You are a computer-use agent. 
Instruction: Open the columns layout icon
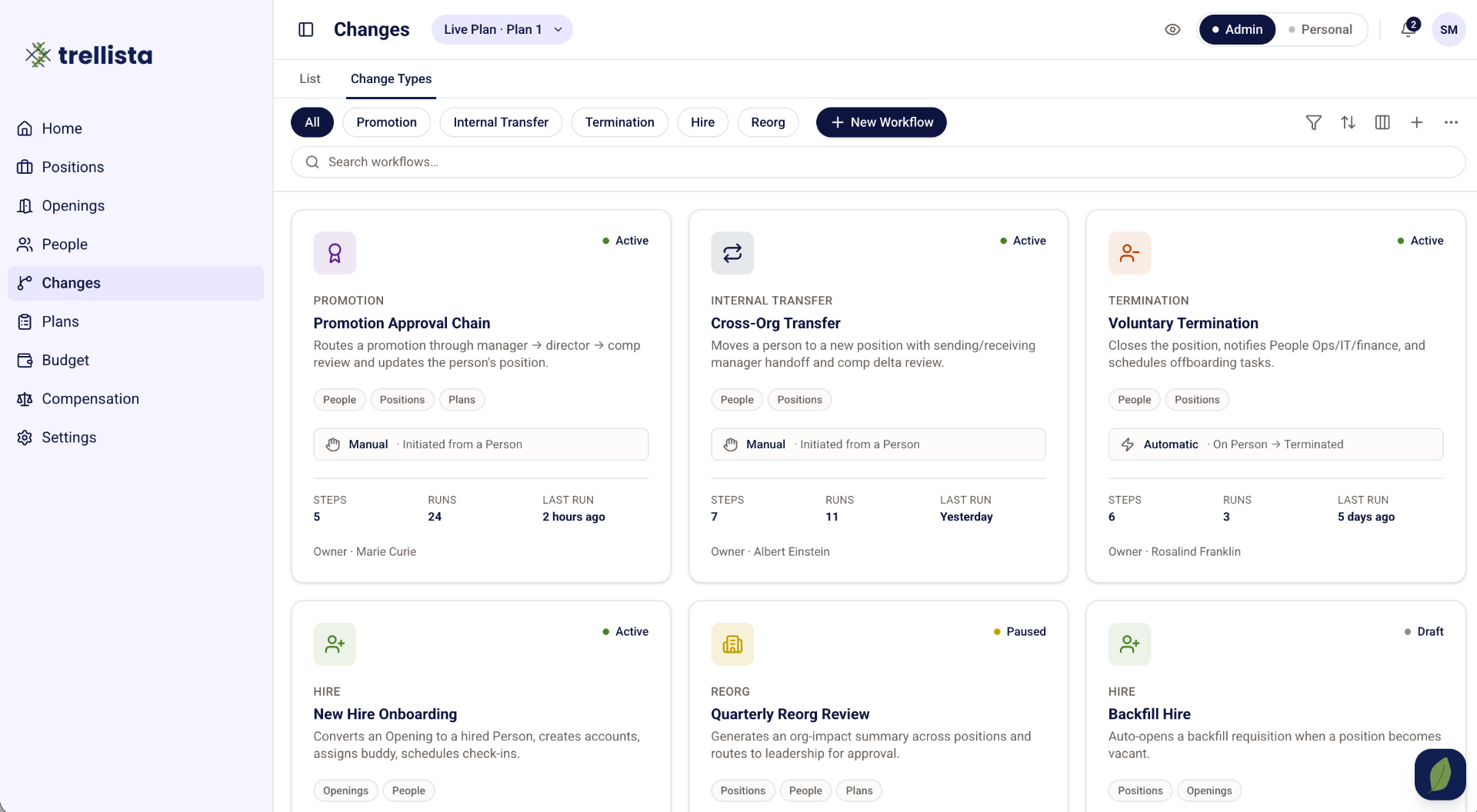[x=1382, y=122]
